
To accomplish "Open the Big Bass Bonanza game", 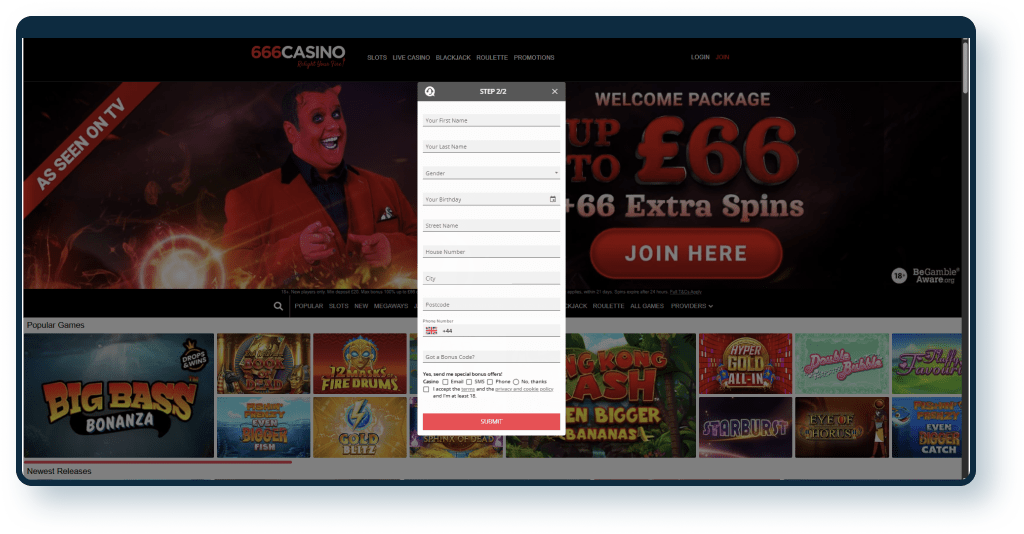I will 119,396.
